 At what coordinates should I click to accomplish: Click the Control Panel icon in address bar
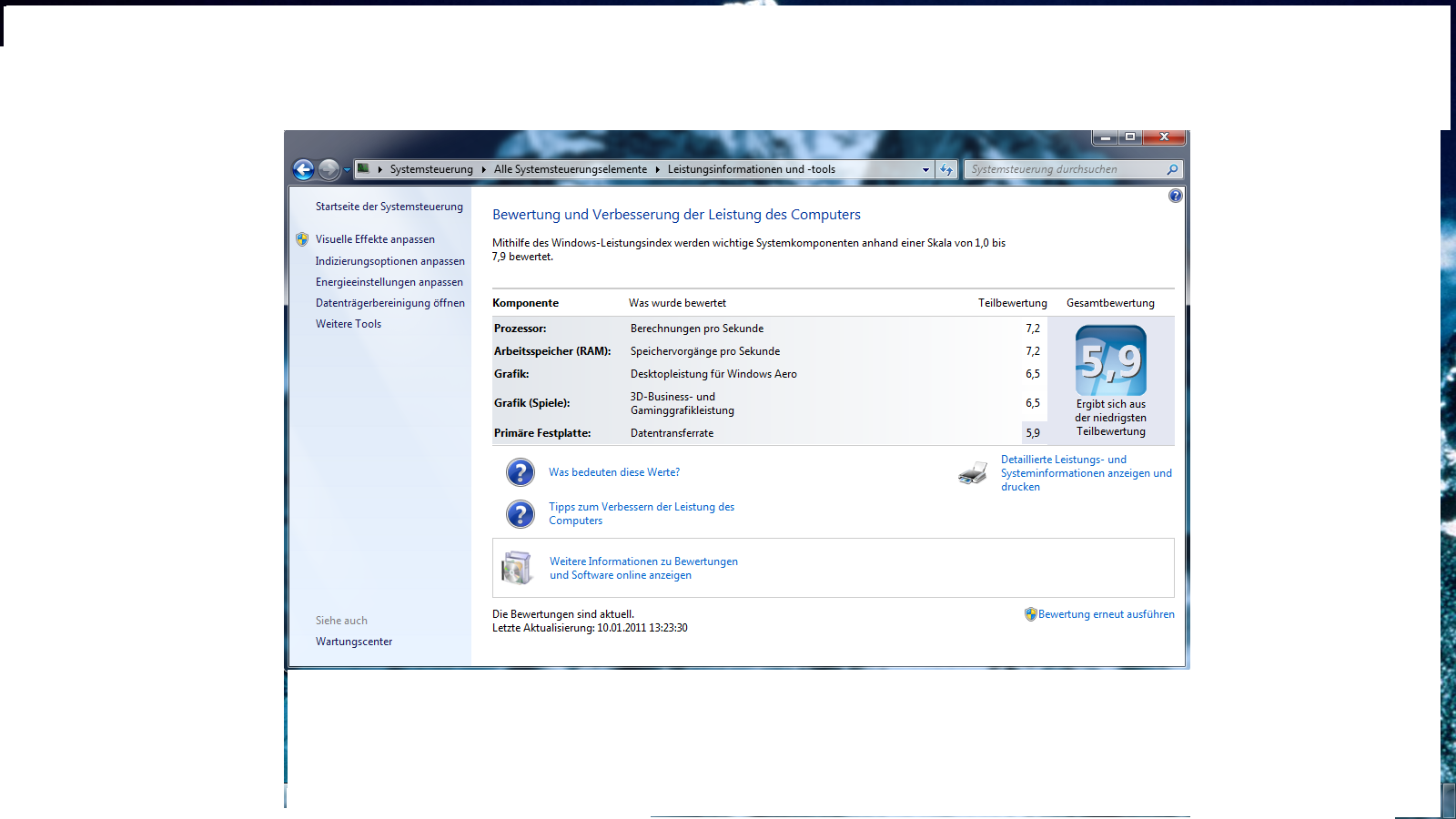point(363,168)
